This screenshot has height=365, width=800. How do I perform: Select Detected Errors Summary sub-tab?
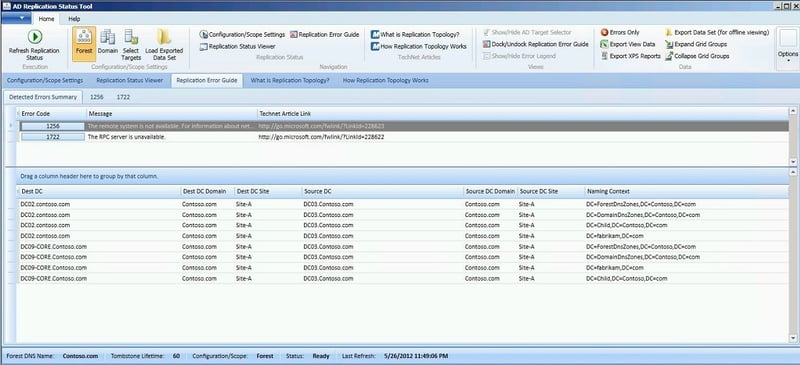[43, 96]
